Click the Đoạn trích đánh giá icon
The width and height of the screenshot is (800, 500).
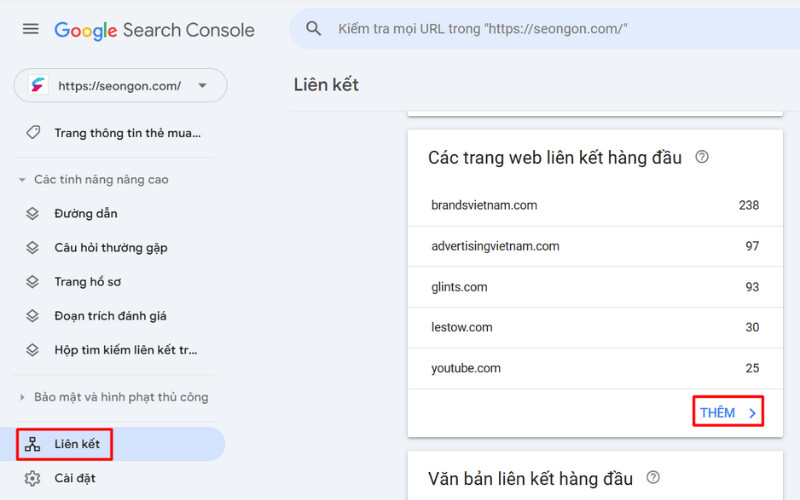(32, 316)
